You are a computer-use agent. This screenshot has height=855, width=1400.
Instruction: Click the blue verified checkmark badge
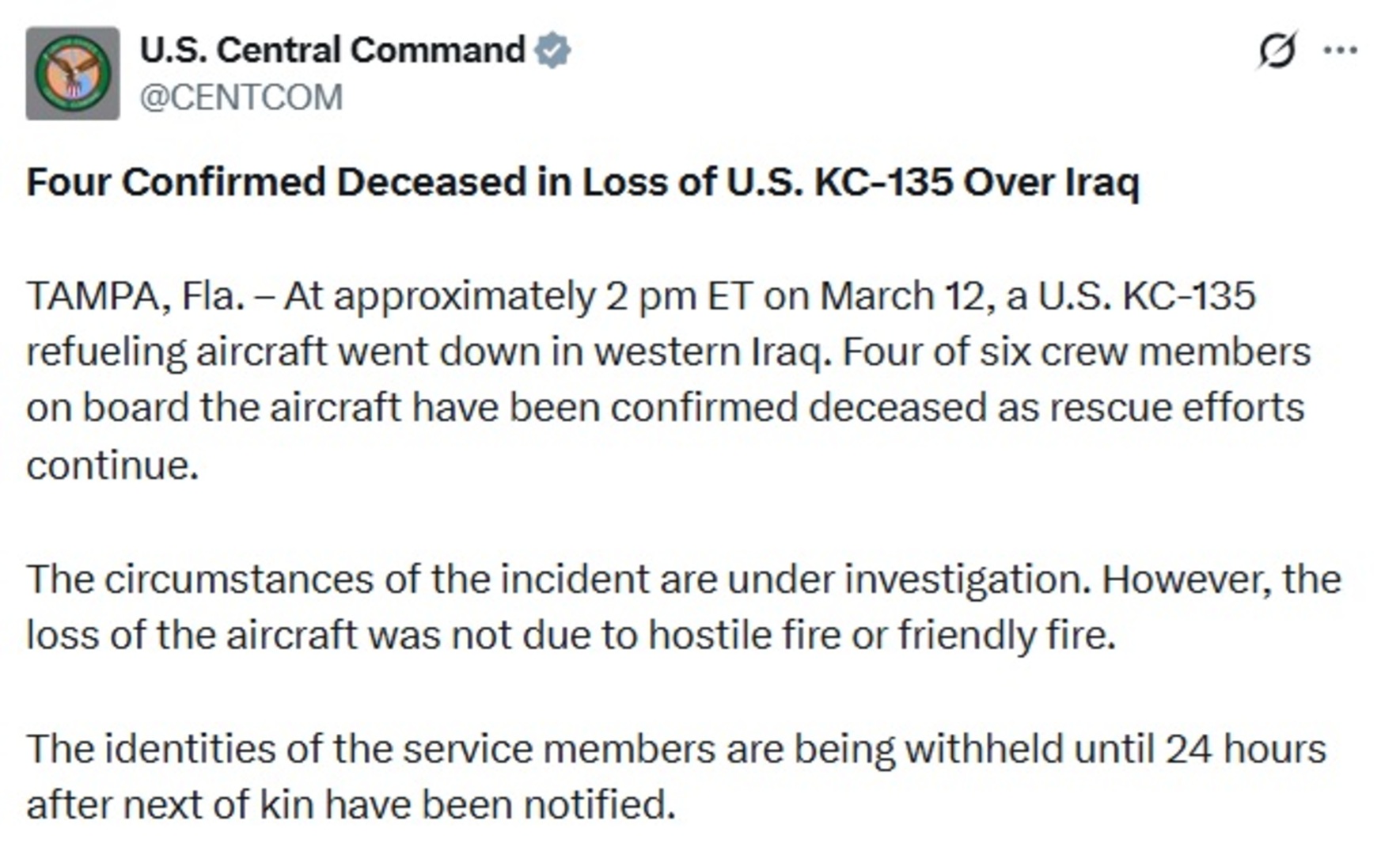(x=552, y=50)
